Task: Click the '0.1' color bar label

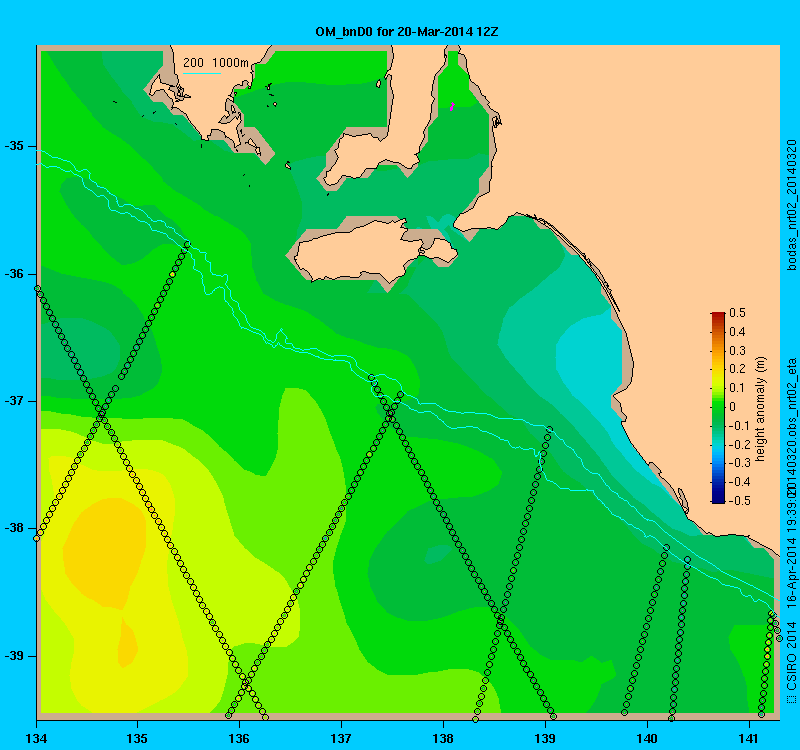Action: coord(737,388)
